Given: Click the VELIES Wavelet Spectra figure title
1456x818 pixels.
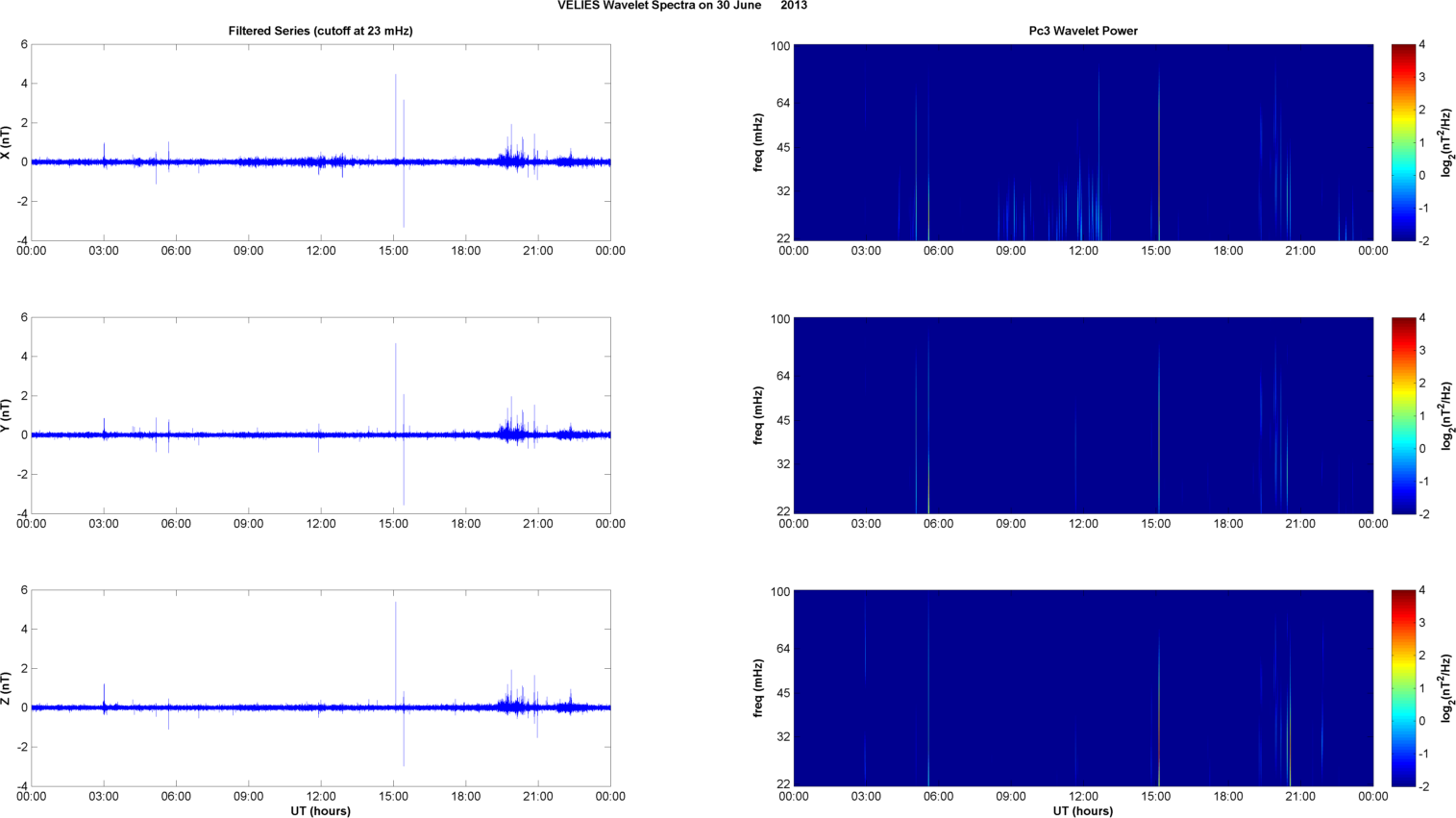Looking at the screenshot, I should click(x=682, y=6).
